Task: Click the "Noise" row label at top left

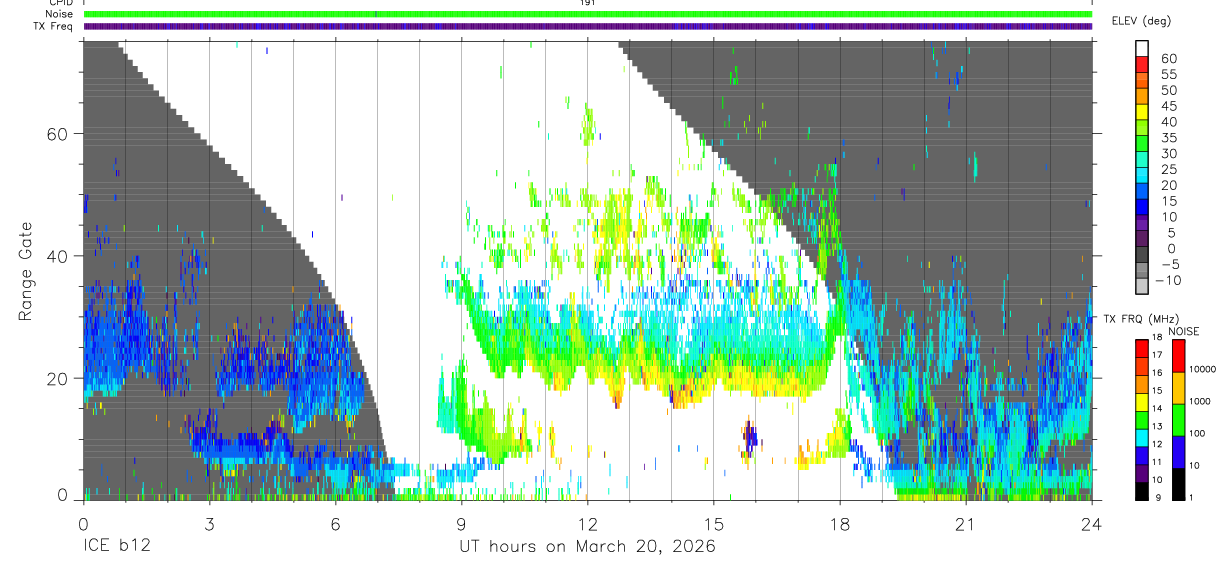Action: [59, 14]
